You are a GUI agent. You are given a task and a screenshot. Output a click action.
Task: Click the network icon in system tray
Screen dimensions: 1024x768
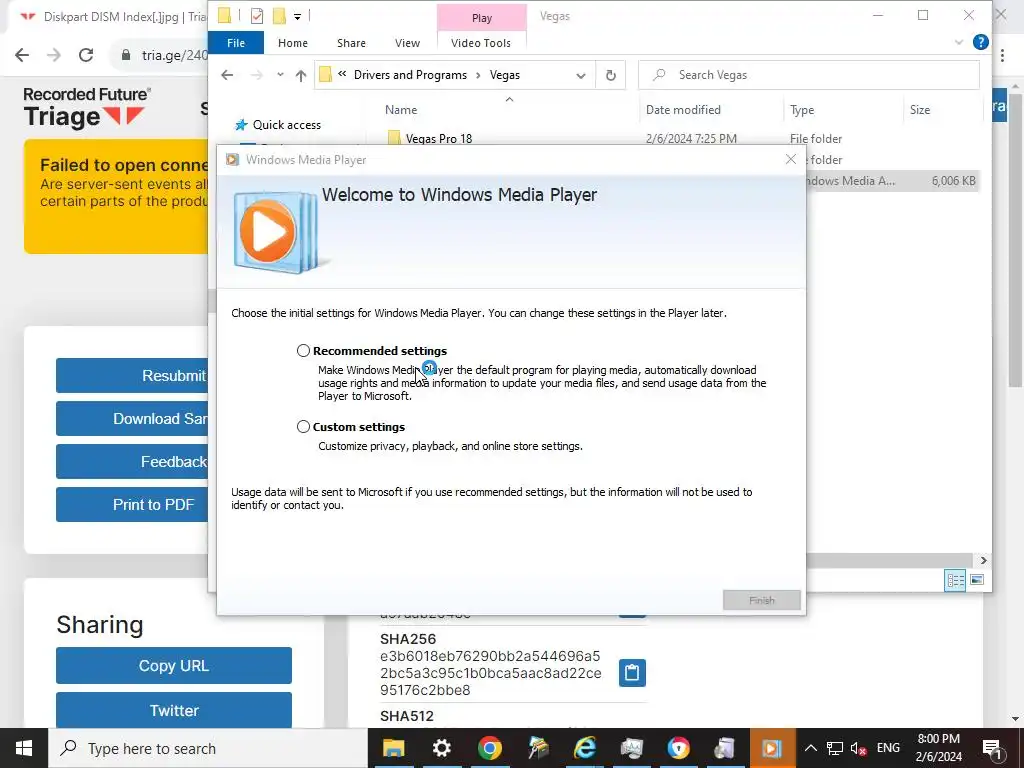pyautogui.click(x=835, y=748)
